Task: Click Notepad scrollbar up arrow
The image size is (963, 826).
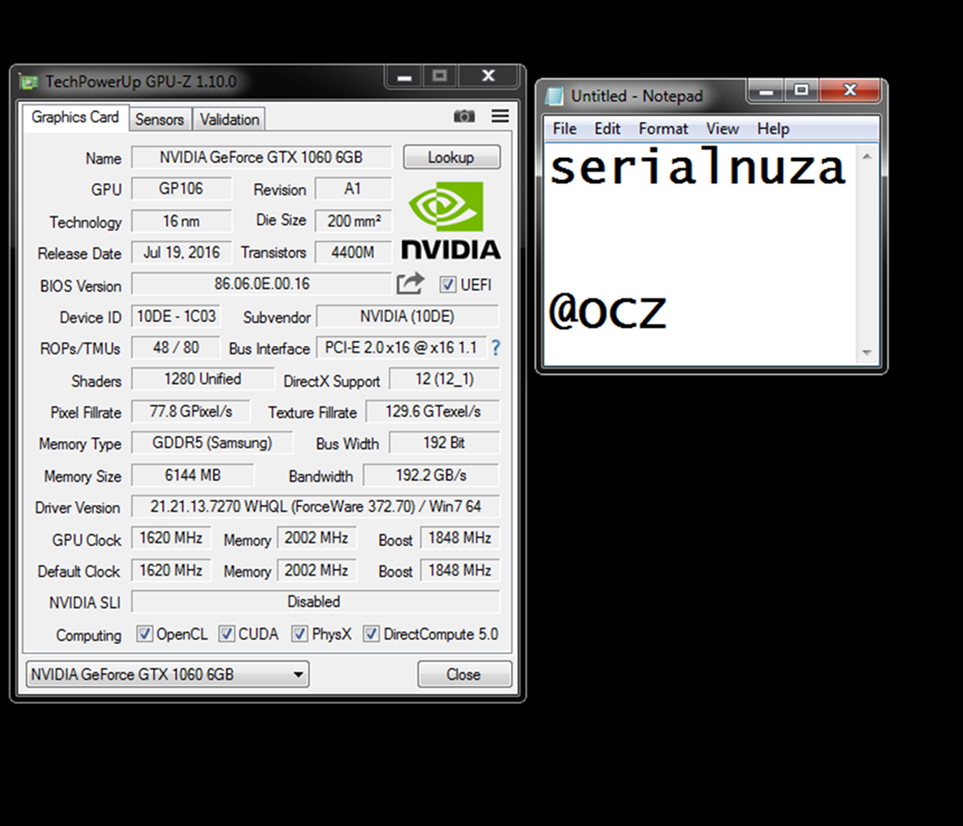Action: [867, 157]
